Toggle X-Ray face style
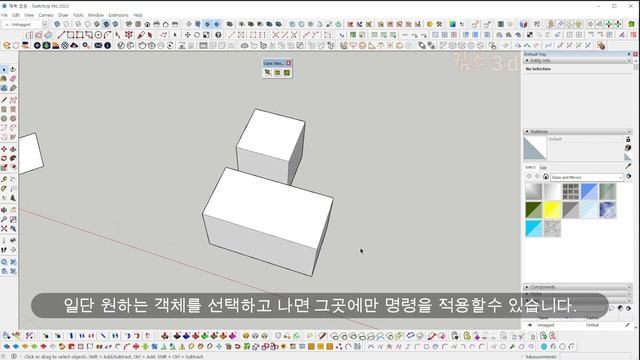Screen dimensions: 640x360 point(57,24)
